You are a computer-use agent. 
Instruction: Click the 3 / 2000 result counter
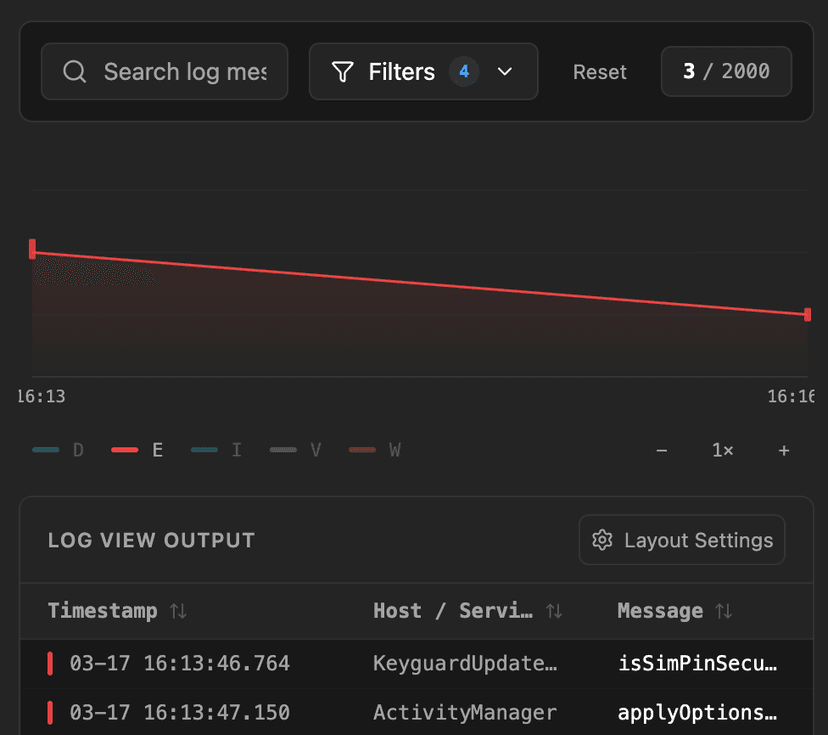click(726, 71)
